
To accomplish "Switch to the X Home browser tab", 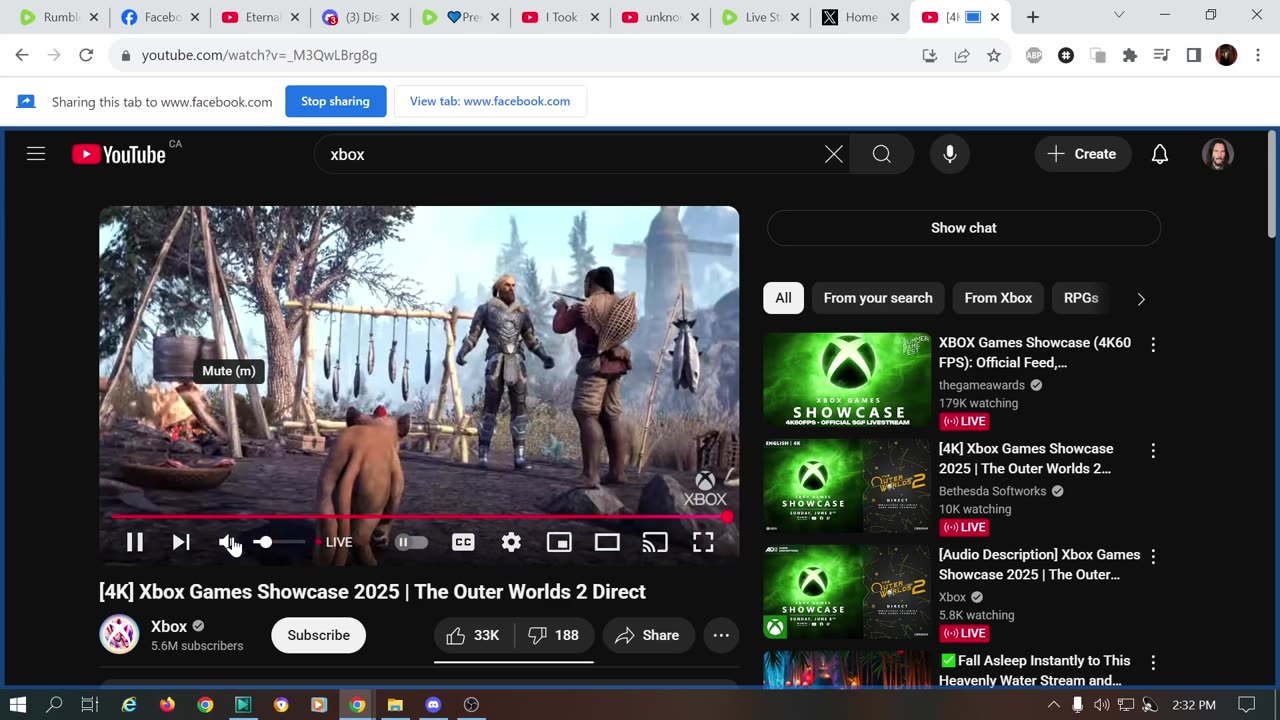I will coord(860,17).
